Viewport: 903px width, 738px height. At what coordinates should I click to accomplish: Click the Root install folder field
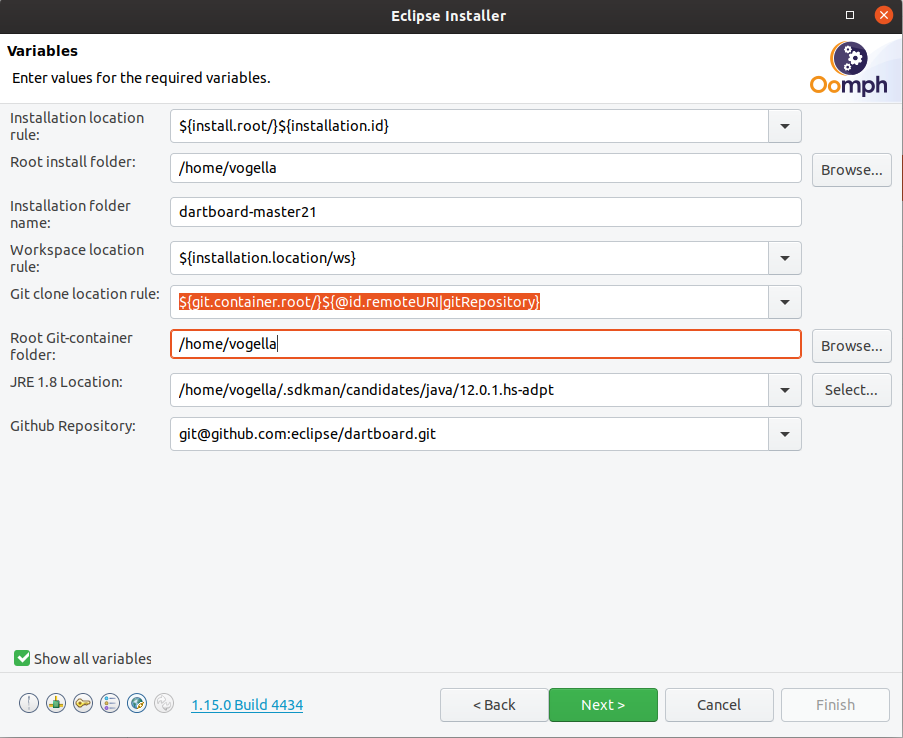[x=485, y=168]
